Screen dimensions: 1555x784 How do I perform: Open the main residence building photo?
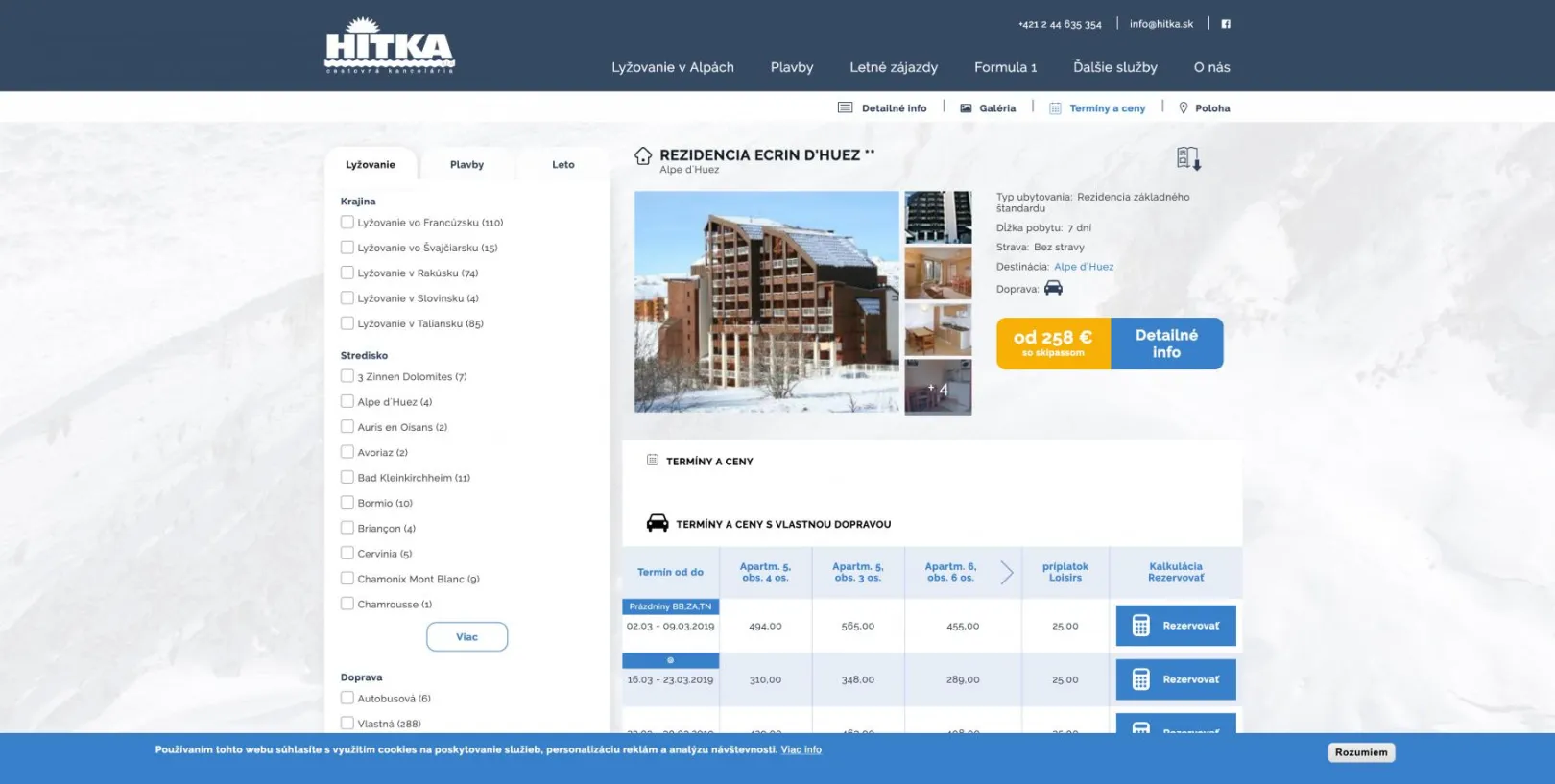click(x=767, y=302)
